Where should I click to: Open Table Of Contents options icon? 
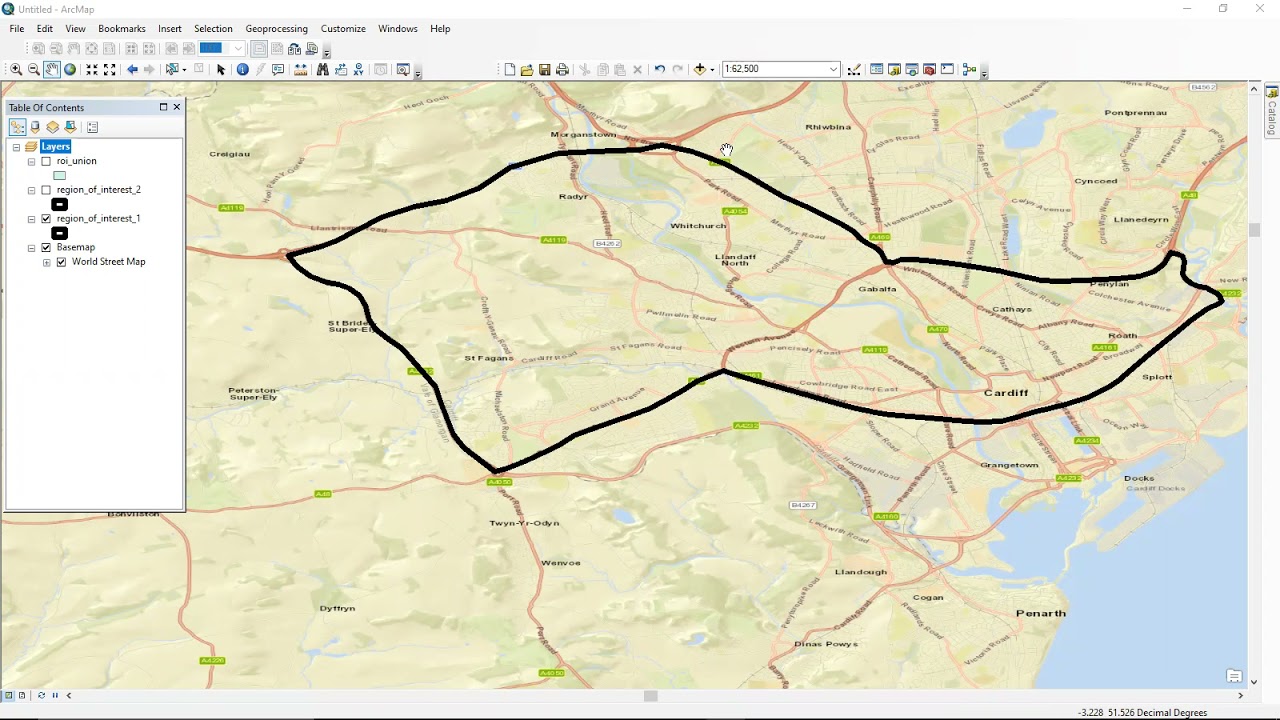pos(93,127)
